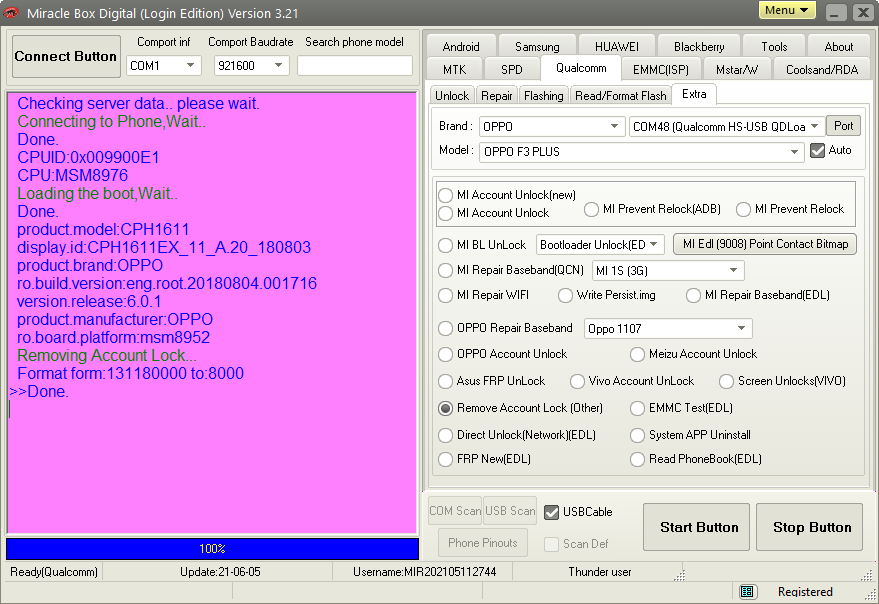Click the Miracle Box app icon in title bar

[11, 12]
